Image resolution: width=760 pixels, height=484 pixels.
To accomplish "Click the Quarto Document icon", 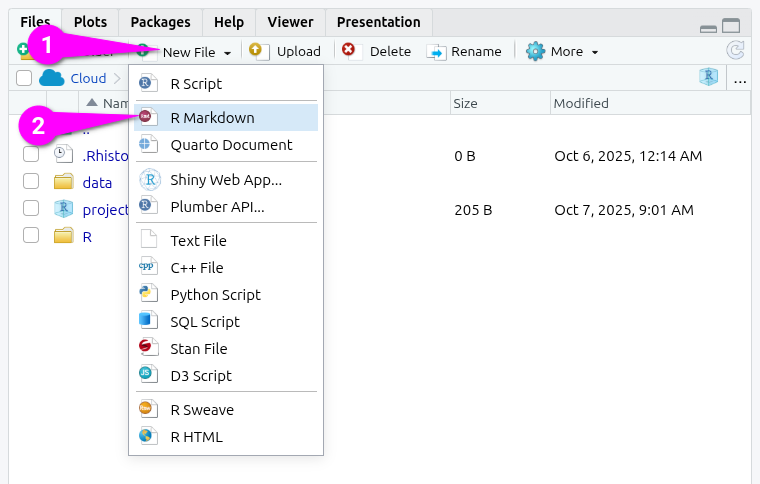I will point(148,144).
